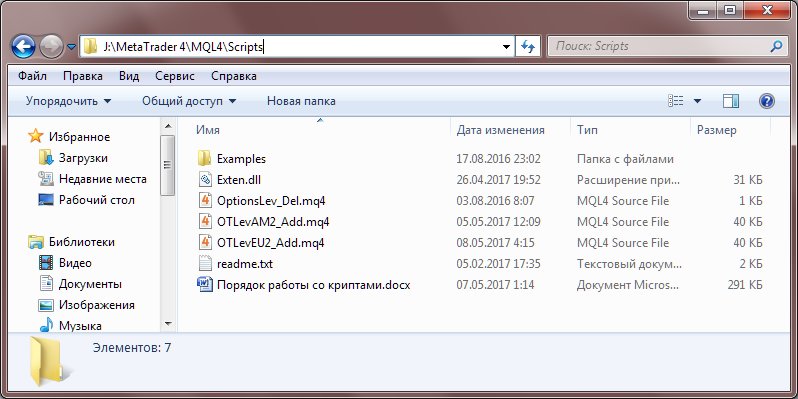The image size is (798, 399).
Task: Open the Правка menu
Action: 83,76
